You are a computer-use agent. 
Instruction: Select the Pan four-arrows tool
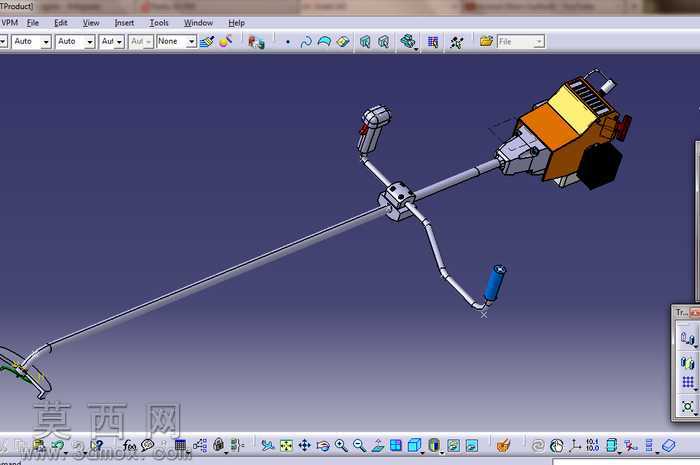pos(304,445)
